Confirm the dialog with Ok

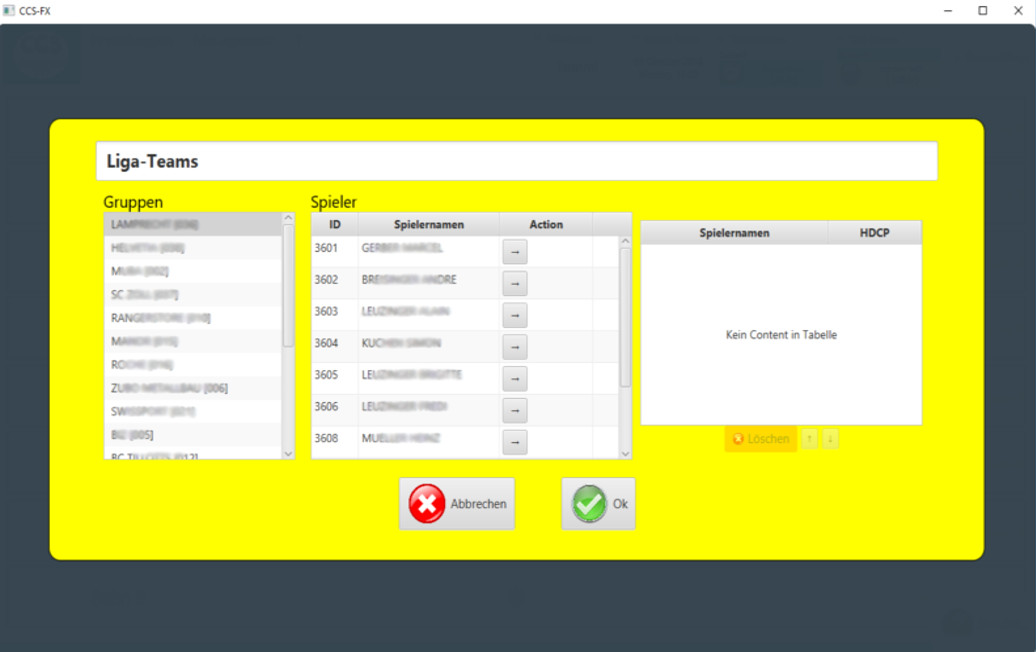pos(598,504)
